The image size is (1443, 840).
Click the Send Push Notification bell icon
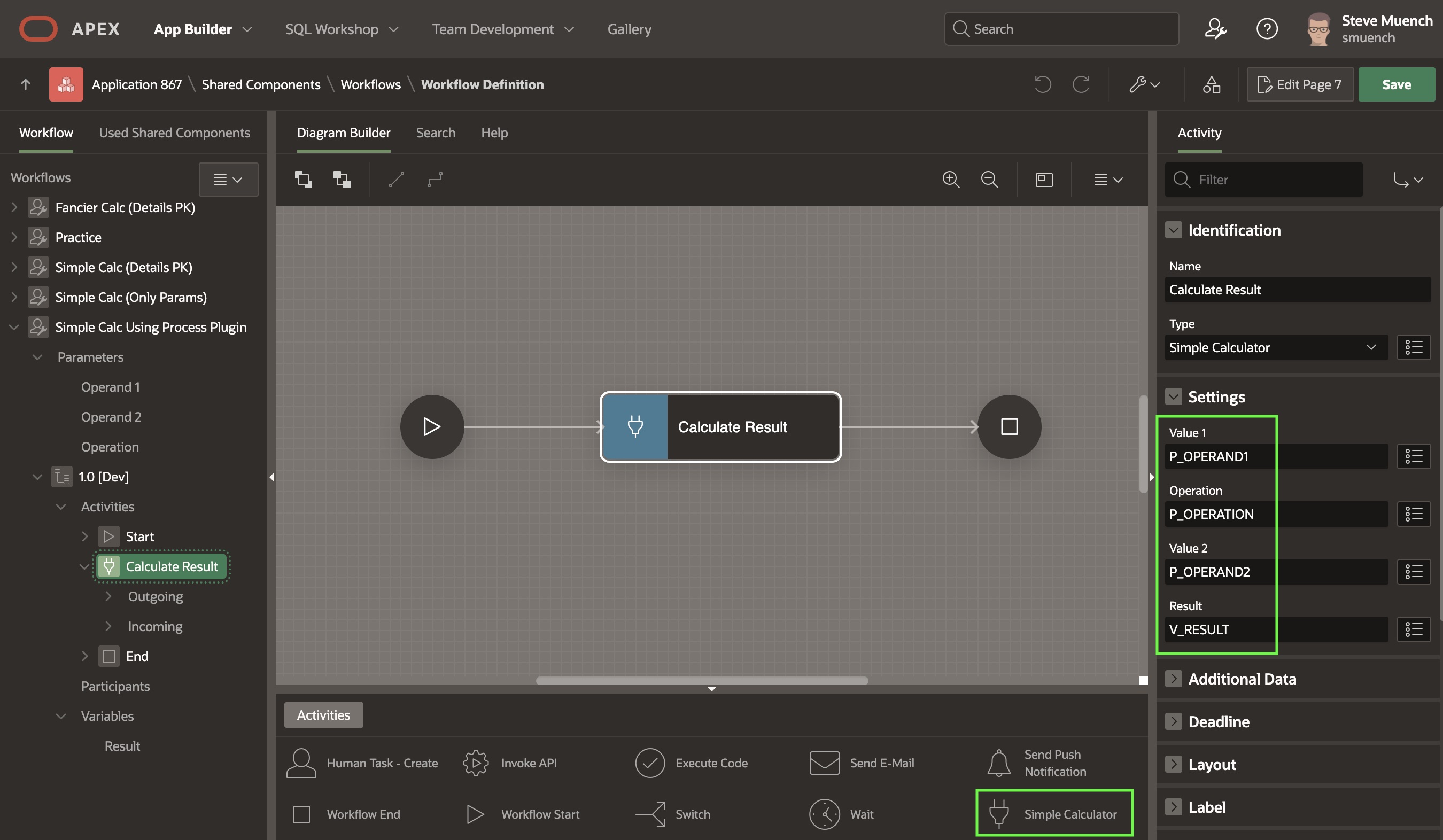click(999, 763)
